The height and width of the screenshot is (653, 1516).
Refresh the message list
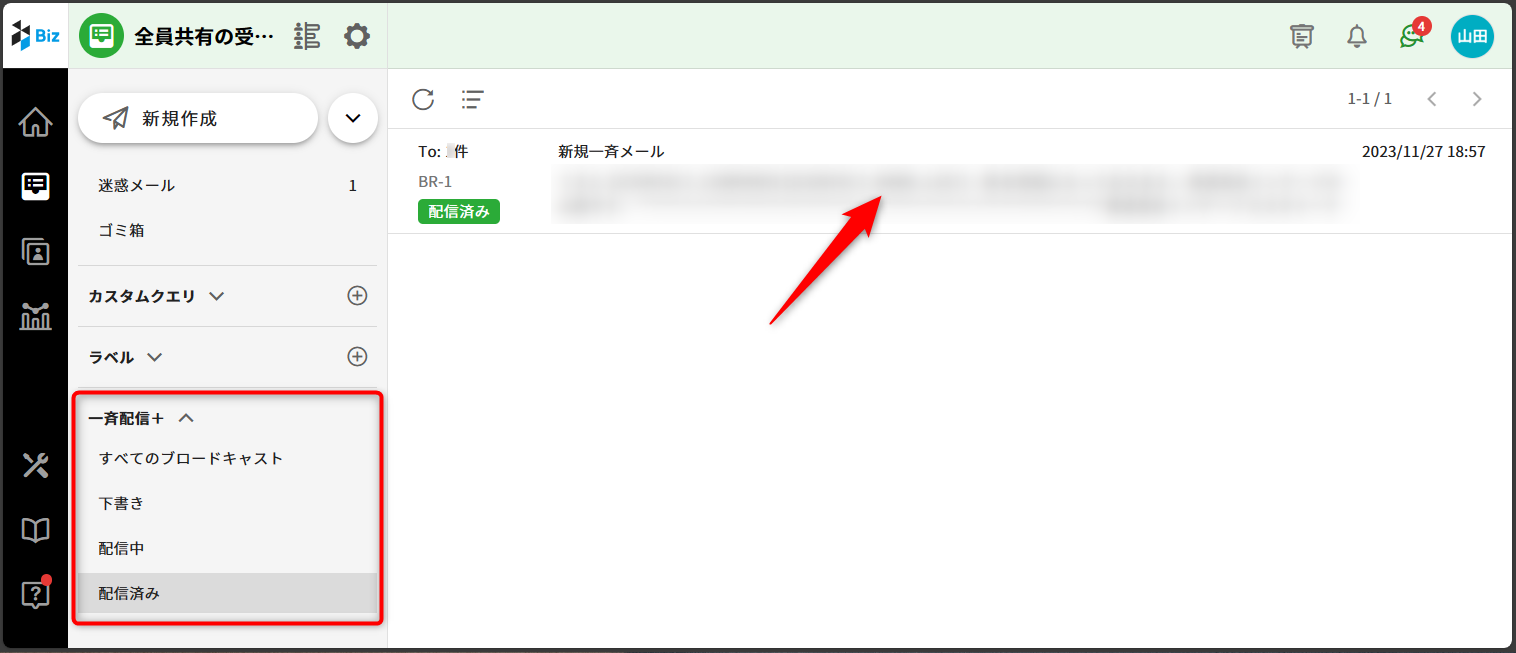(x=423, y=99)
